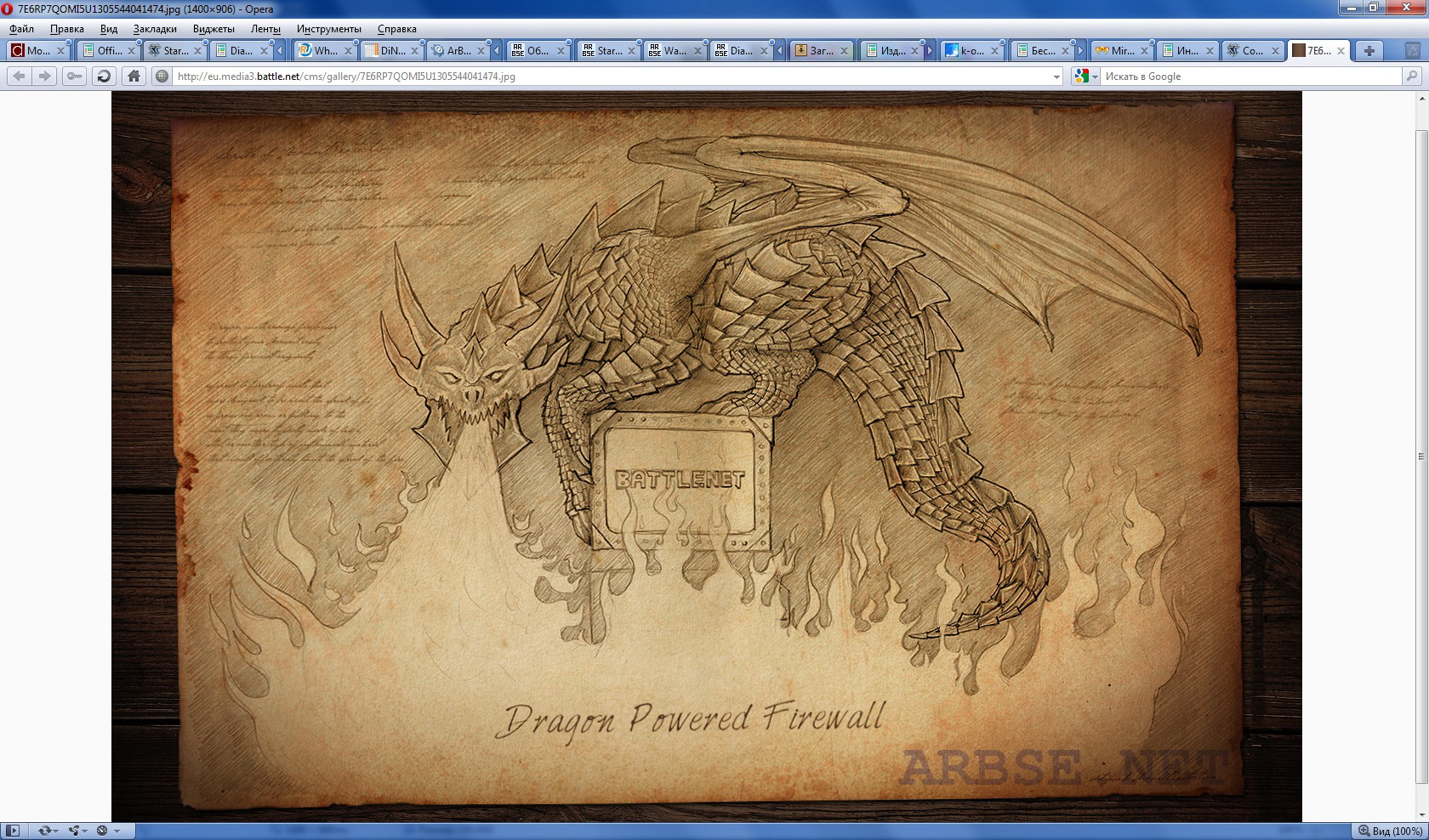Click the address bar URL field
Image resolution: width=1429 pixels, height=840 pixels.
tap(611, 77)
